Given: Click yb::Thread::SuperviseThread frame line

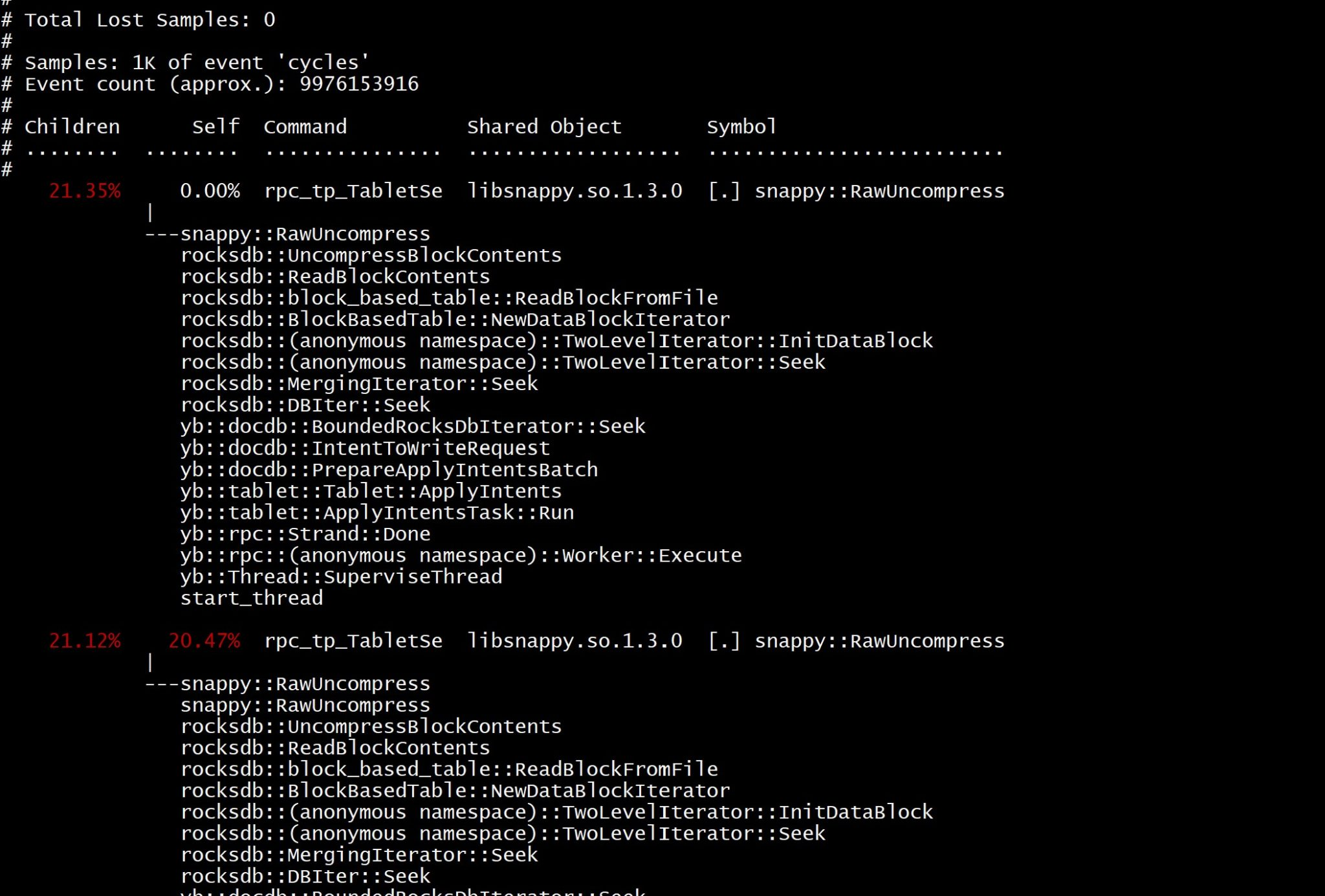Looking at the screenshot, I should tap(342, 576).
